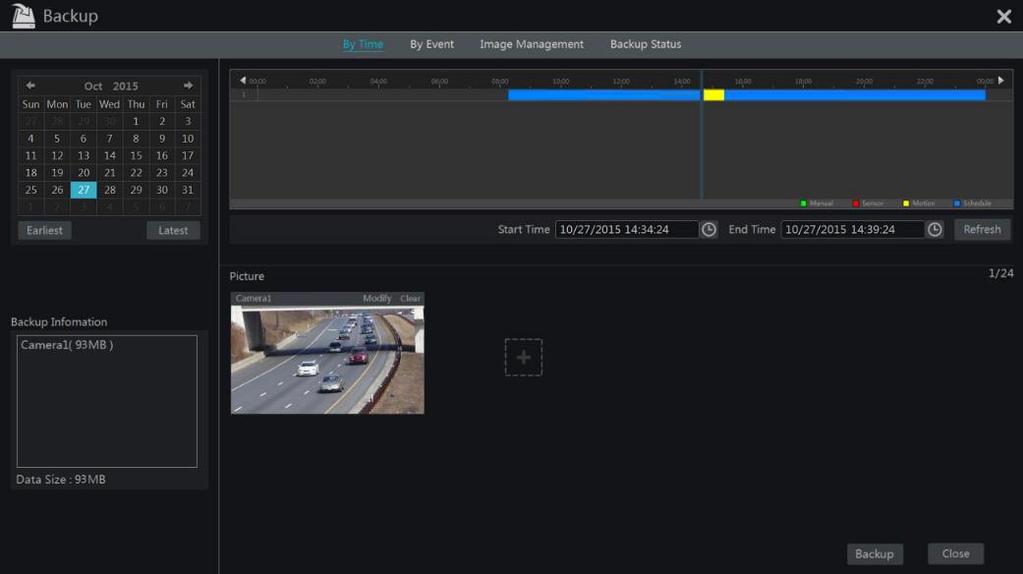The height and width of the screenshot is (574, 1023).
Task: Select October 28 in the calendar
Action: coord(110,190)
